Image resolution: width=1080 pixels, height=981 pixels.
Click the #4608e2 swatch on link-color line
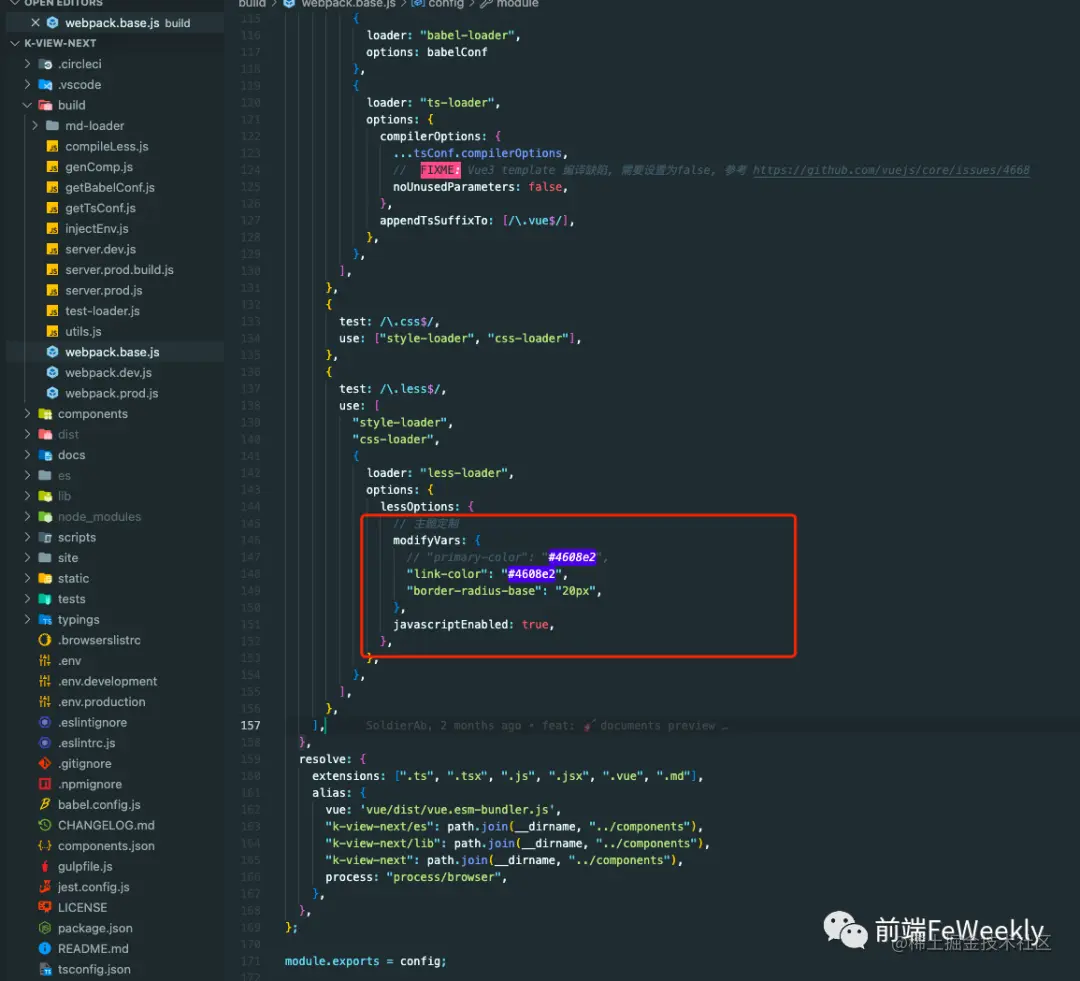coord(531,574)
